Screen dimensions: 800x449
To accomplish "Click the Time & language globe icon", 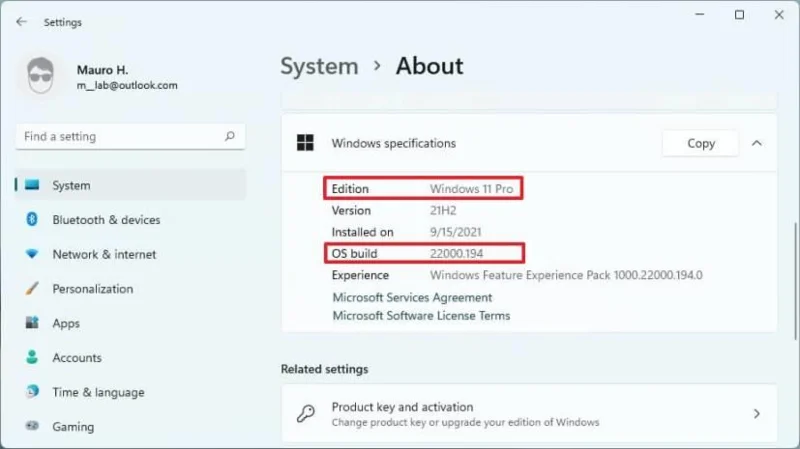I will pyautogui.click(x=32, y=391).
